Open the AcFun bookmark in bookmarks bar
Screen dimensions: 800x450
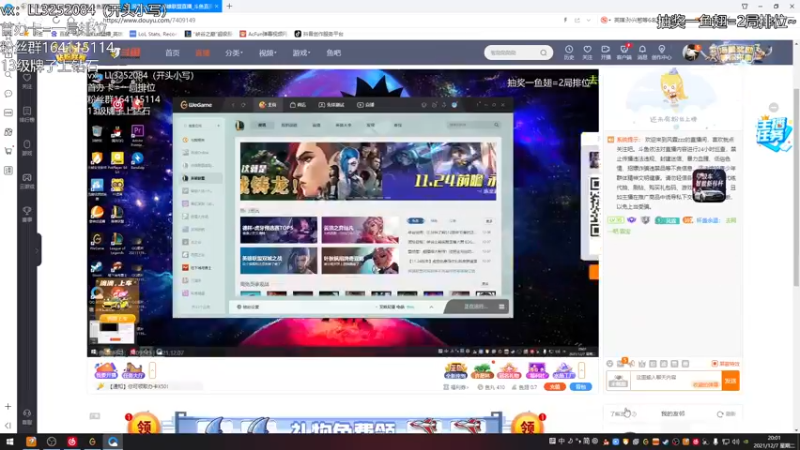(263, 34)
